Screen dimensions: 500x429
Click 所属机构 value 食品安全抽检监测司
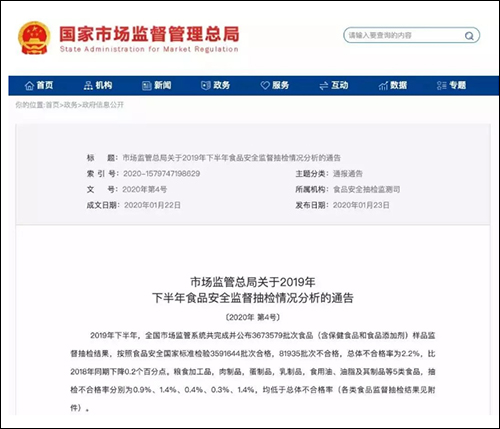[367, 190]
